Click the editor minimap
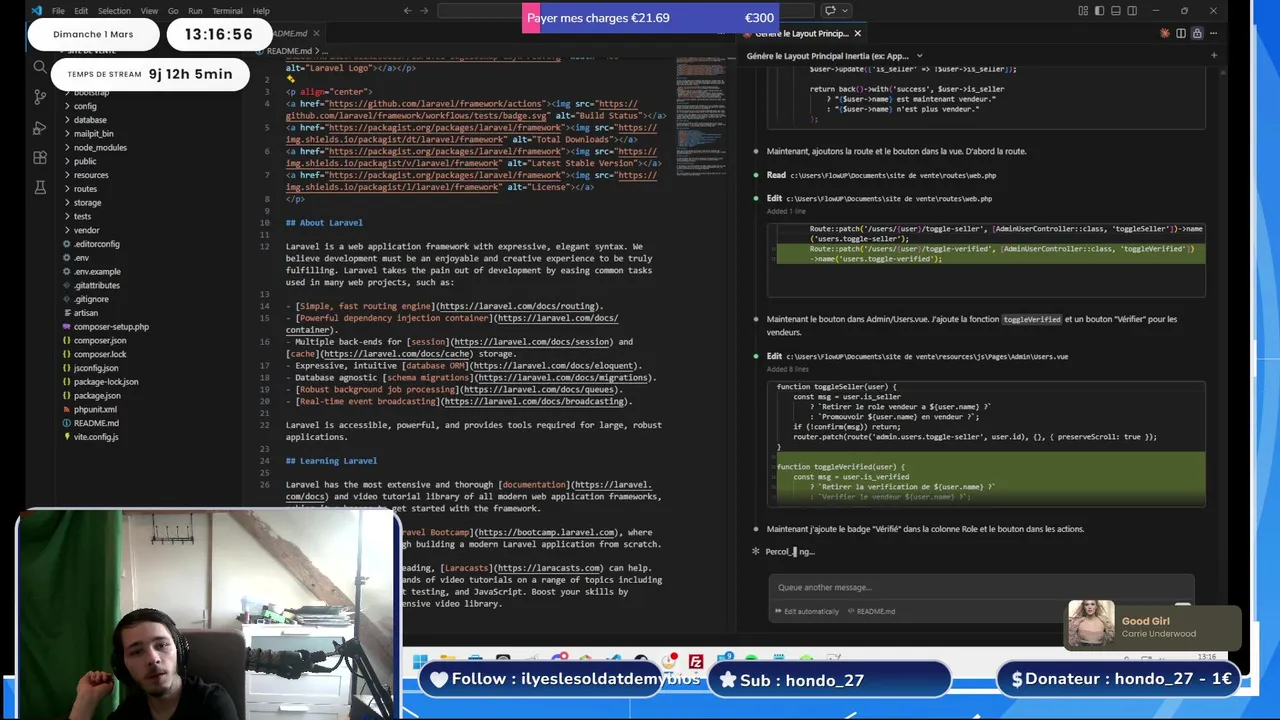Image resolution: width=1280 pixels, height=720 pixels. [700, 115]
